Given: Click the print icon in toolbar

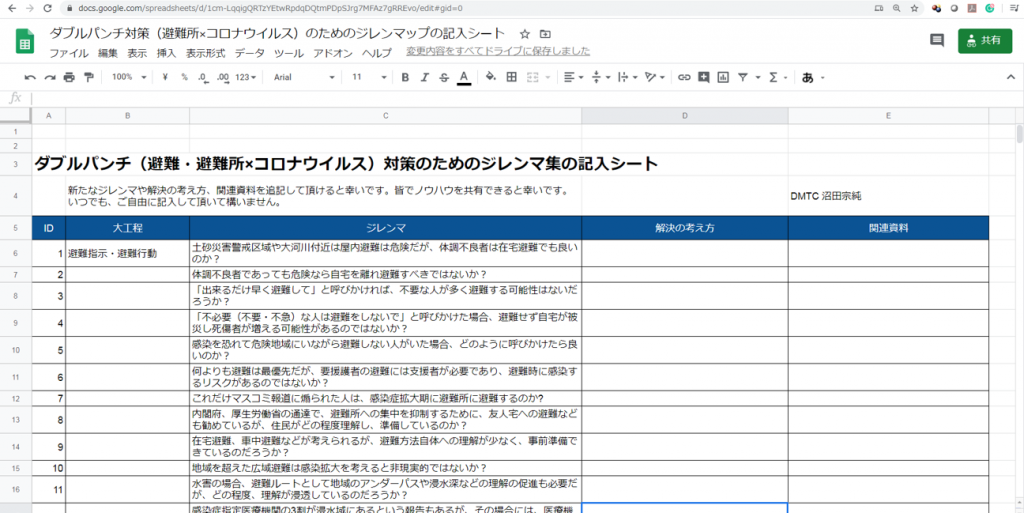Looking at the screenshot, I should pos(69,77).
